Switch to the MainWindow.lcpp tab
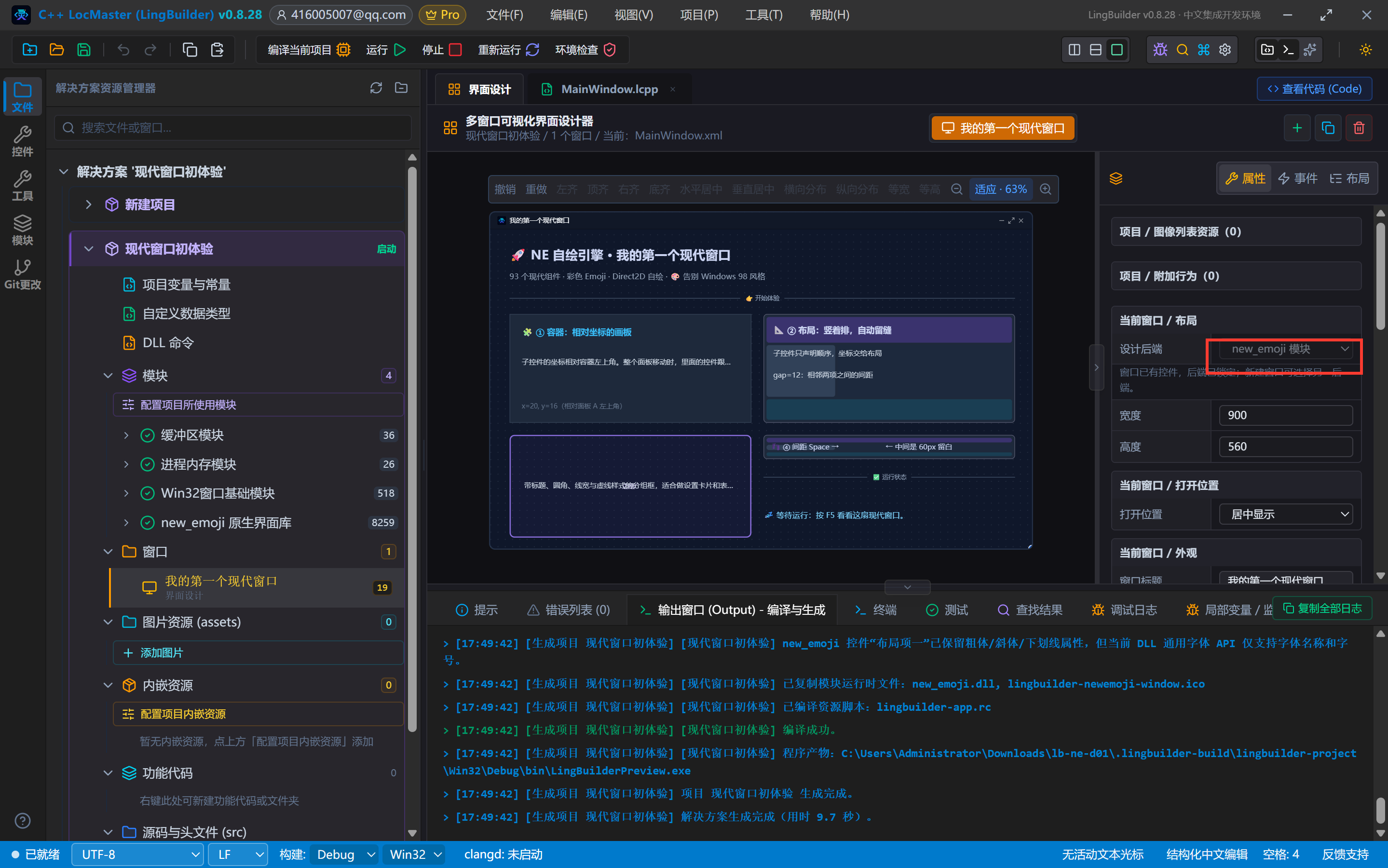1388x868 pixels. coord(609,89)
